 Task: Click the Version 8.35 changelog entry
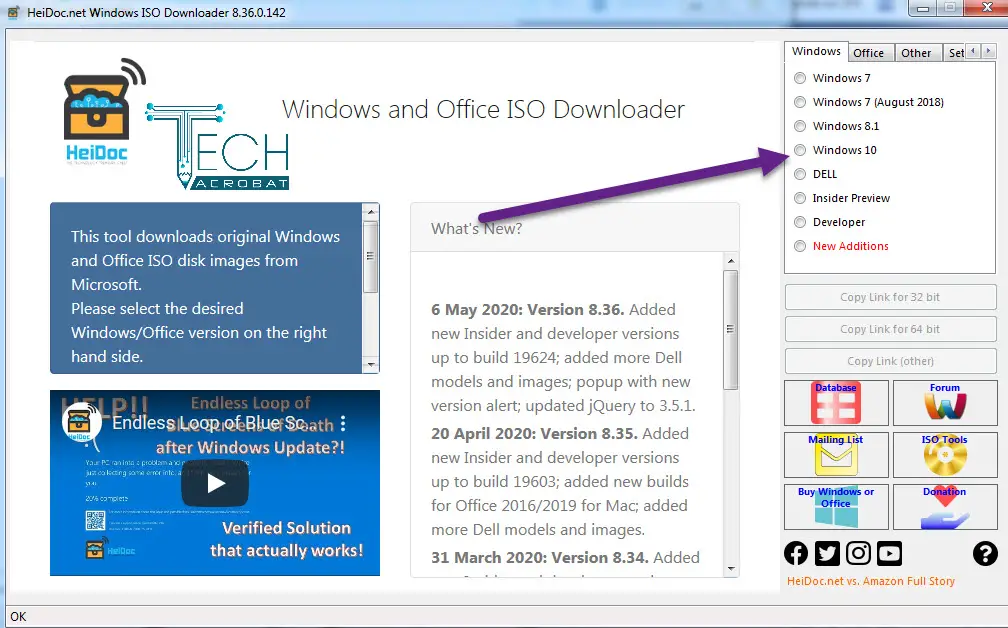tap(560, 481)
